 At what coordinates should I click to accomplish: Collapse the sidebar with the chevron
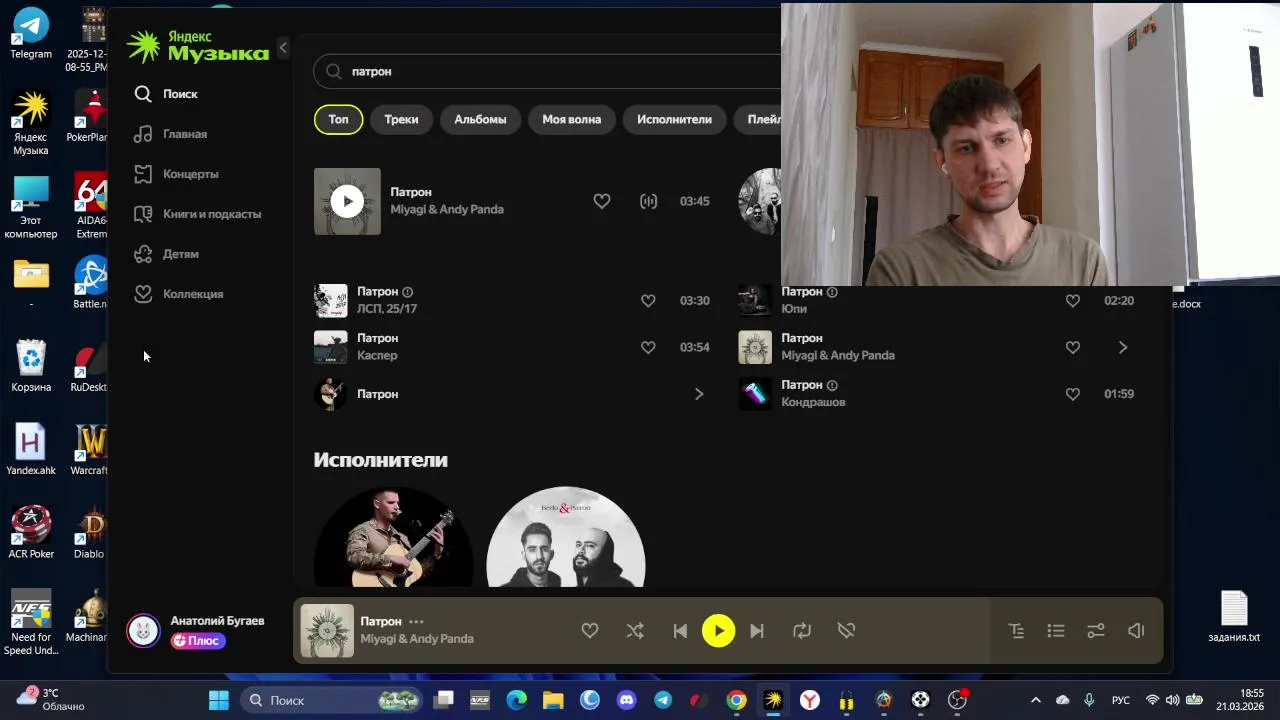pos(283,47)
